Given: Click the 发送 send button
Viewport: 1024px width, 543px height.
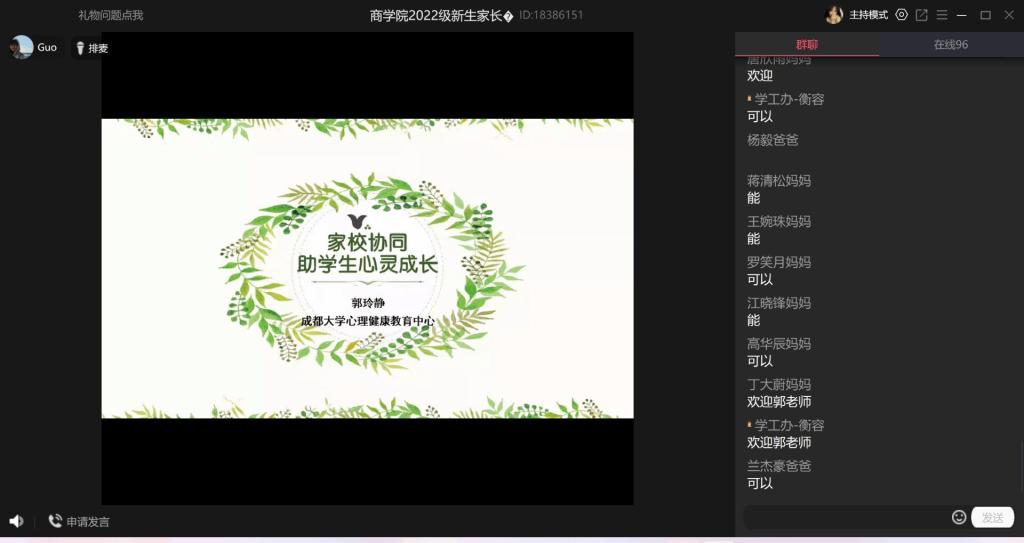Looking at the screenshot, I should (x=993, y=518).
